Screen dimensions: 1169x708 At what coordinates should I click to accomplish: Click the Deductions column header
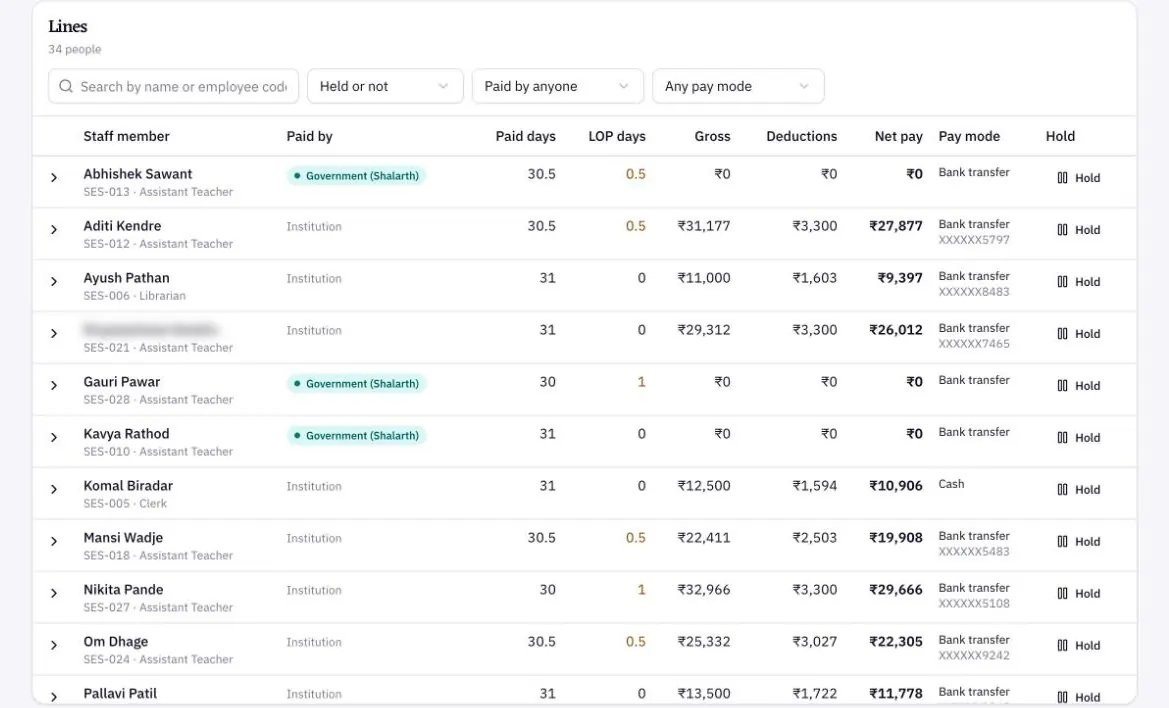(801, 136)
